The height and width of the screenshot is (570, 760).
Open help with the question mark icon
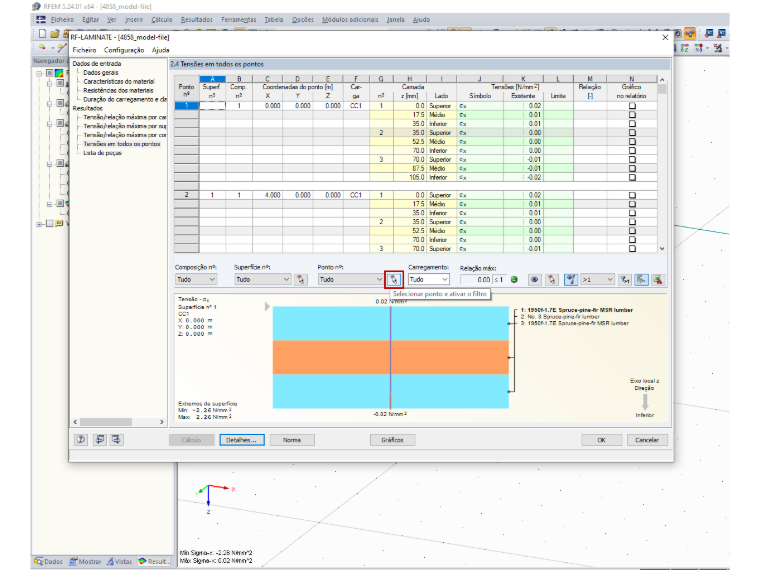coord(80,440)
